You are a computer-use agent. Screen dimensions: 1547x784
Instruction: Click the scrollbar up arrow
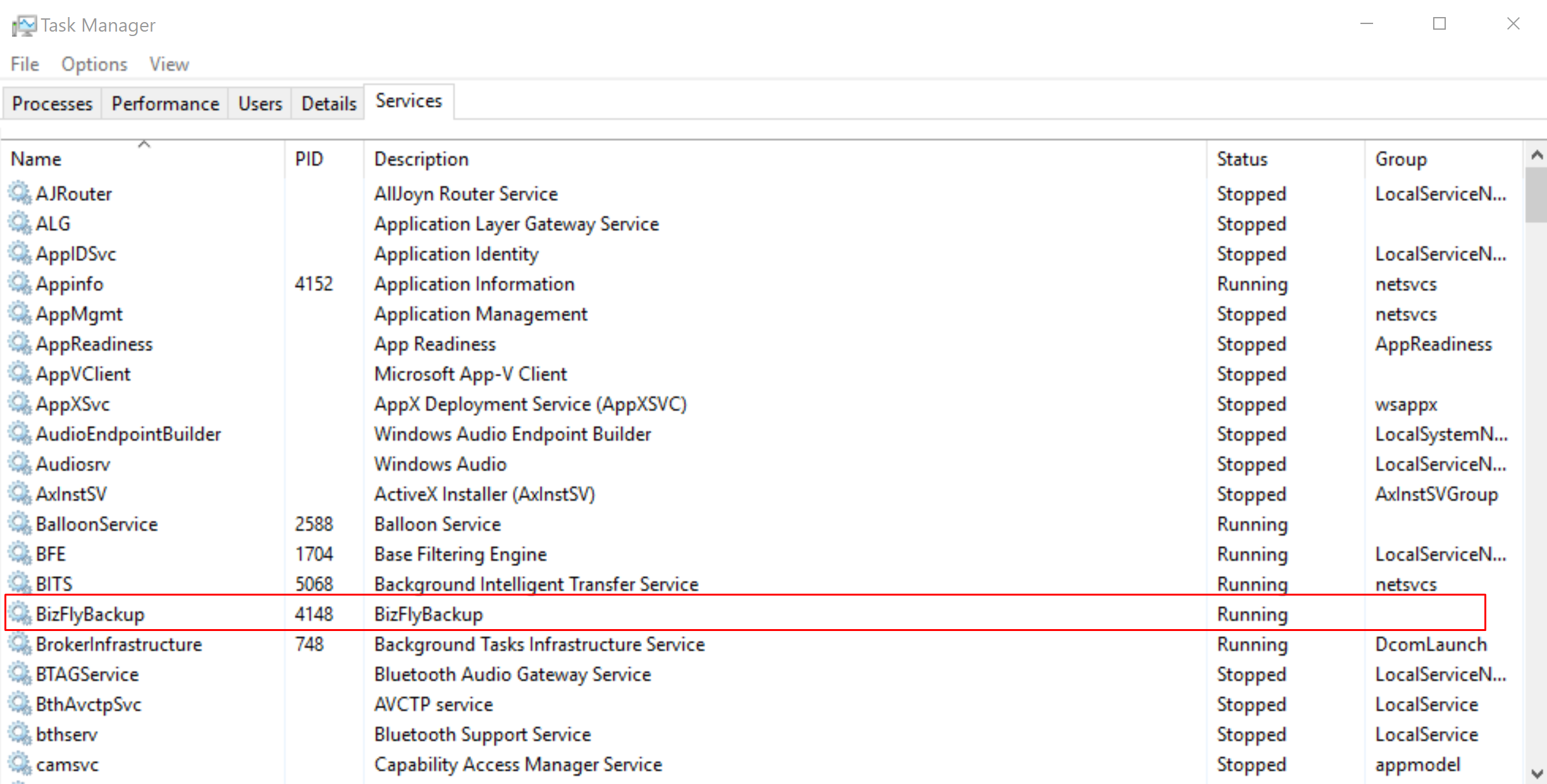click(x=1537, y=154)
